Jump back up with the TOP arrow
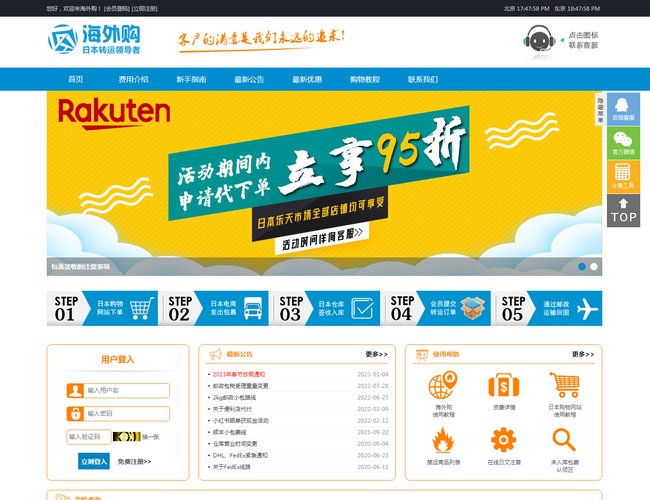650x500 pixels. point(623,210)
